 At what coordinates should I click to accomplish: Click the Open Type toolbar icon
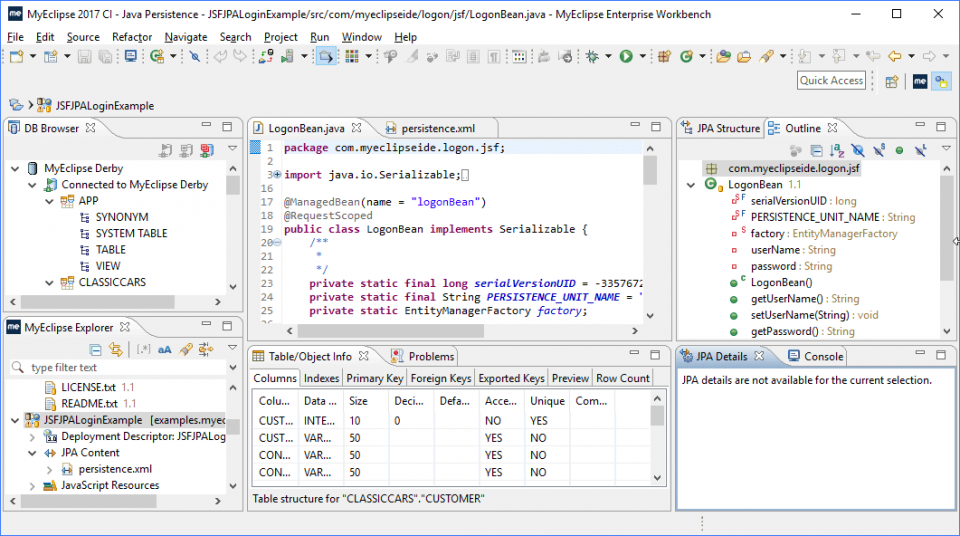tap(723, 56)
